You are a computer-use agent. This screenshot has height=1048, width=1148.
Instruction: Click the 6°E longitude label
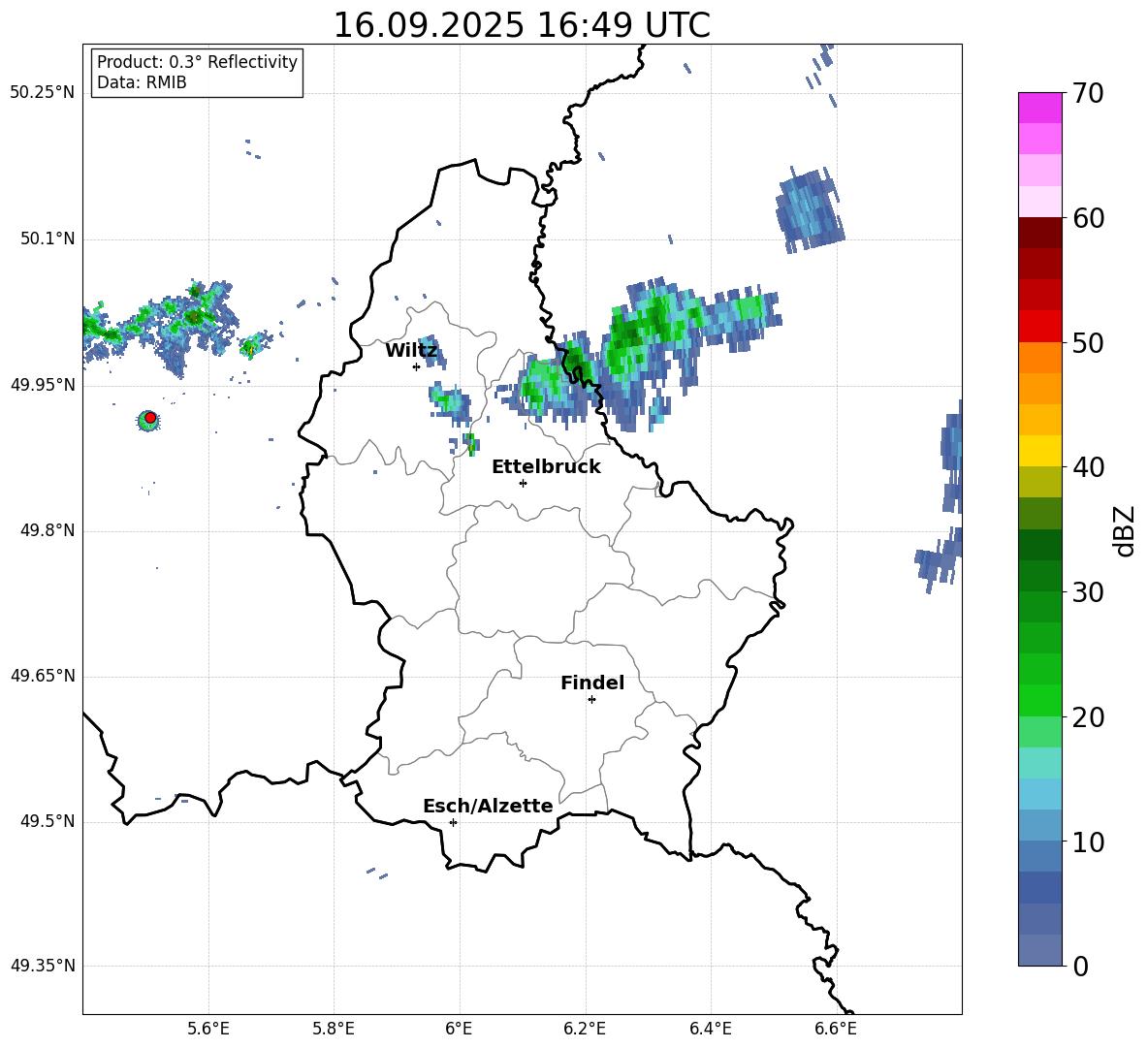point(459,1030)
